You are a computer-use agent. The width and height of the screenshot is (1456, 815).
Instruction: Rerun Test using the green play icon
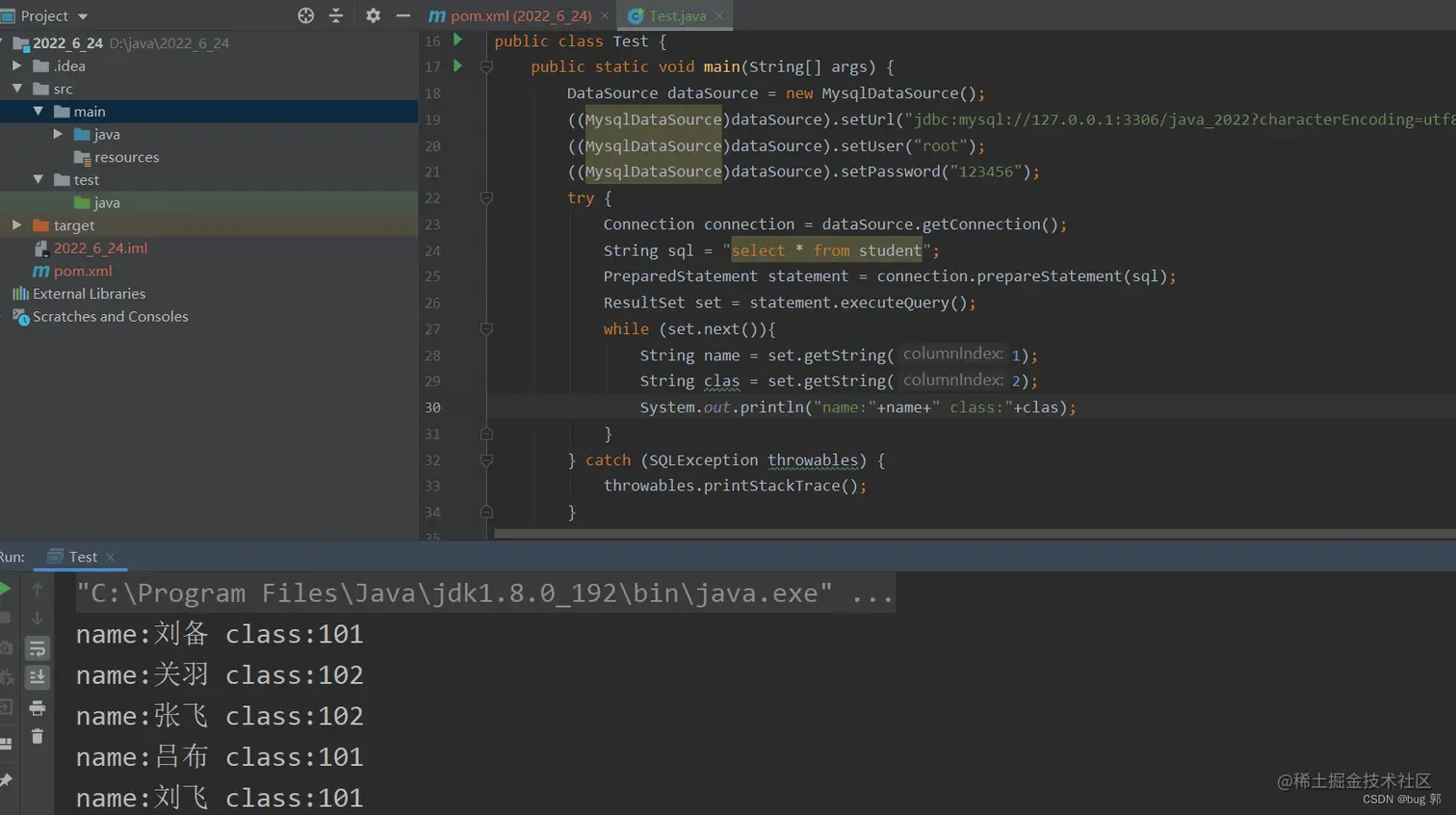pyautogui.click(x=5, y=589)
